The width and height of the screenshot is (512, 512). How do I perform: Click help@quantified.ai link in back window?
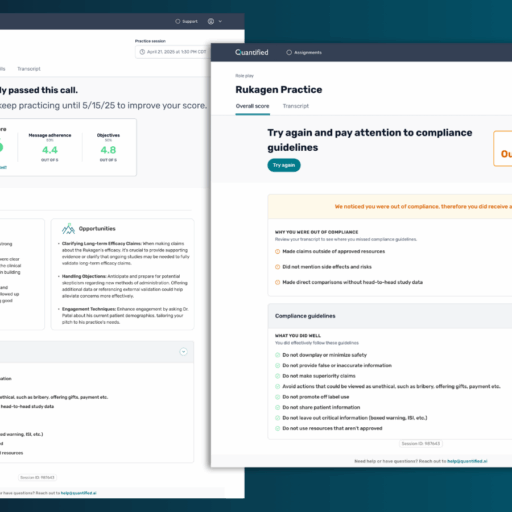pyautogui.click(x=79, y=493)
